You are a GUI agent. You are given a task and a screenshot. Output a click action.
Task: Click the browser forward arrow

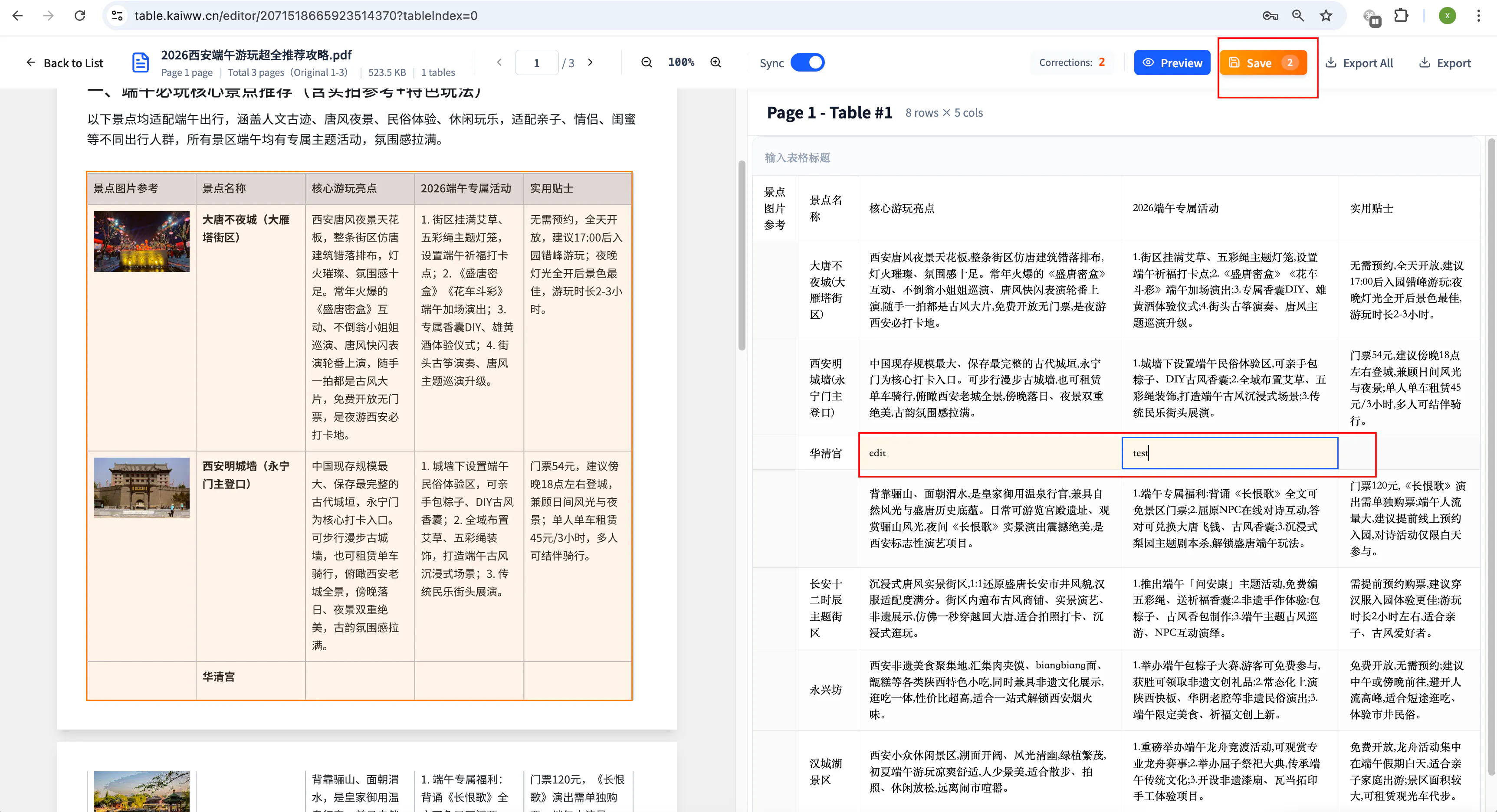[x=49, y=16]
